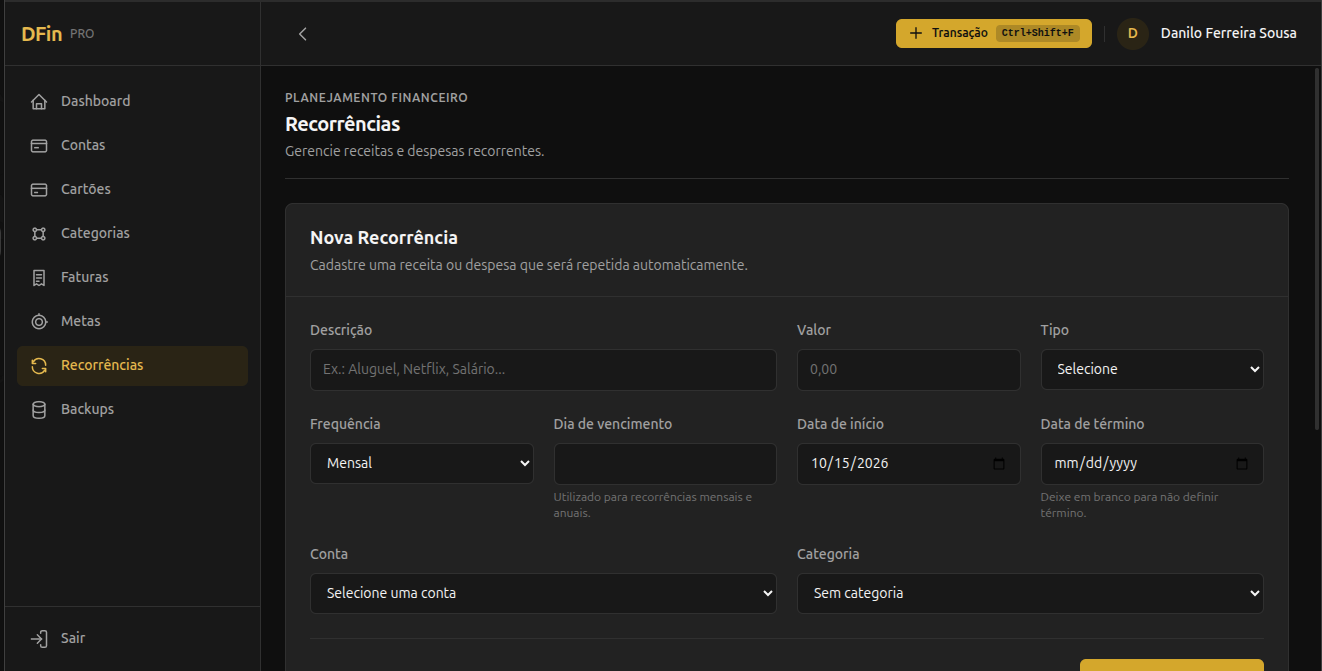Click the user avatar with letter D
This screenshot has height=671, width=1322.
(1132, 33)
